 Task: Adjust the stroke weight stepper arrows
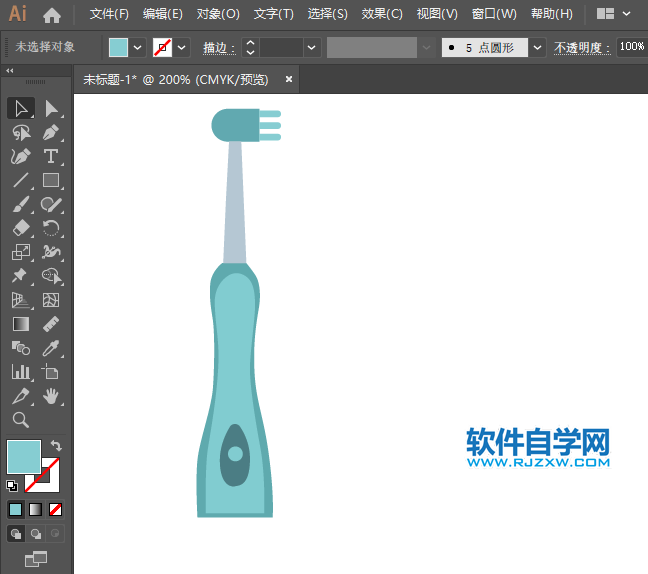(250, 48)
